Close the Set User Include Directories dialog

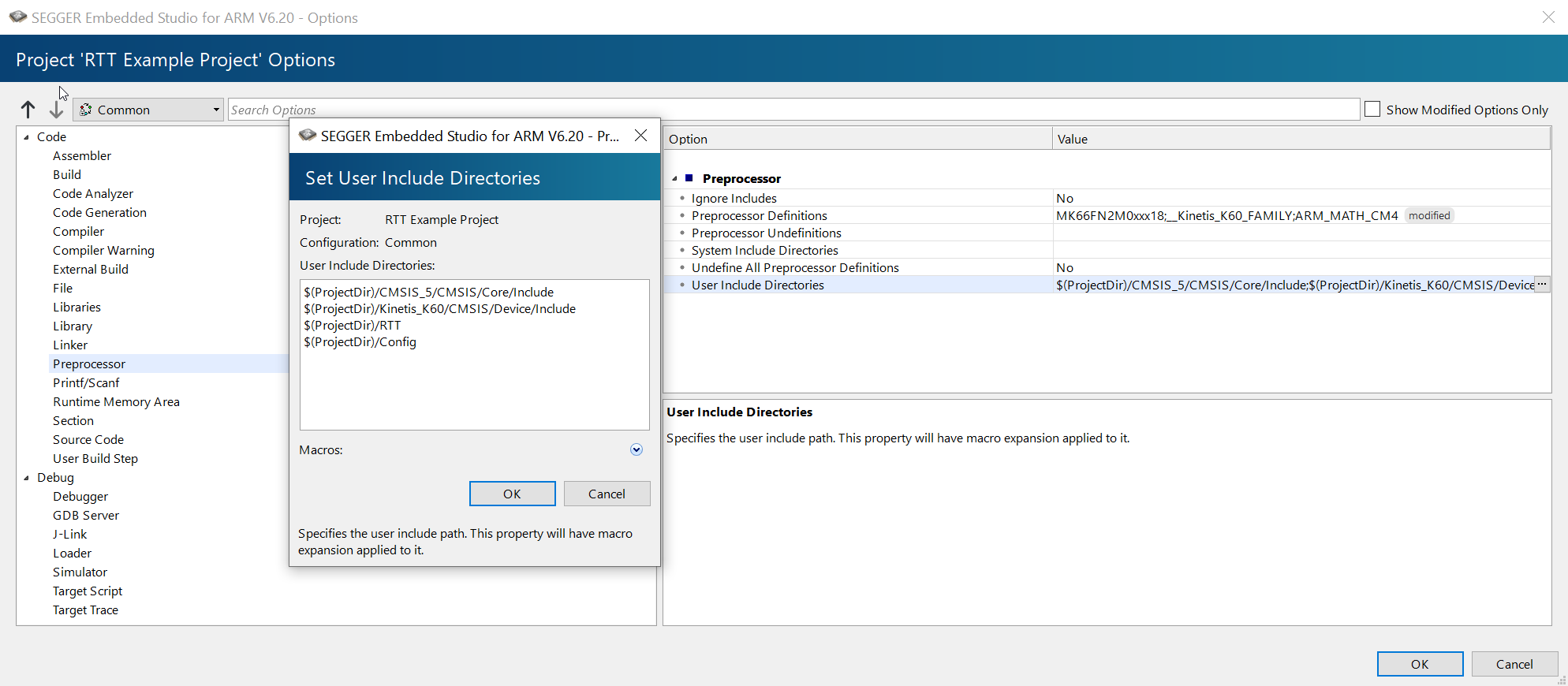[x=641, y=136]
